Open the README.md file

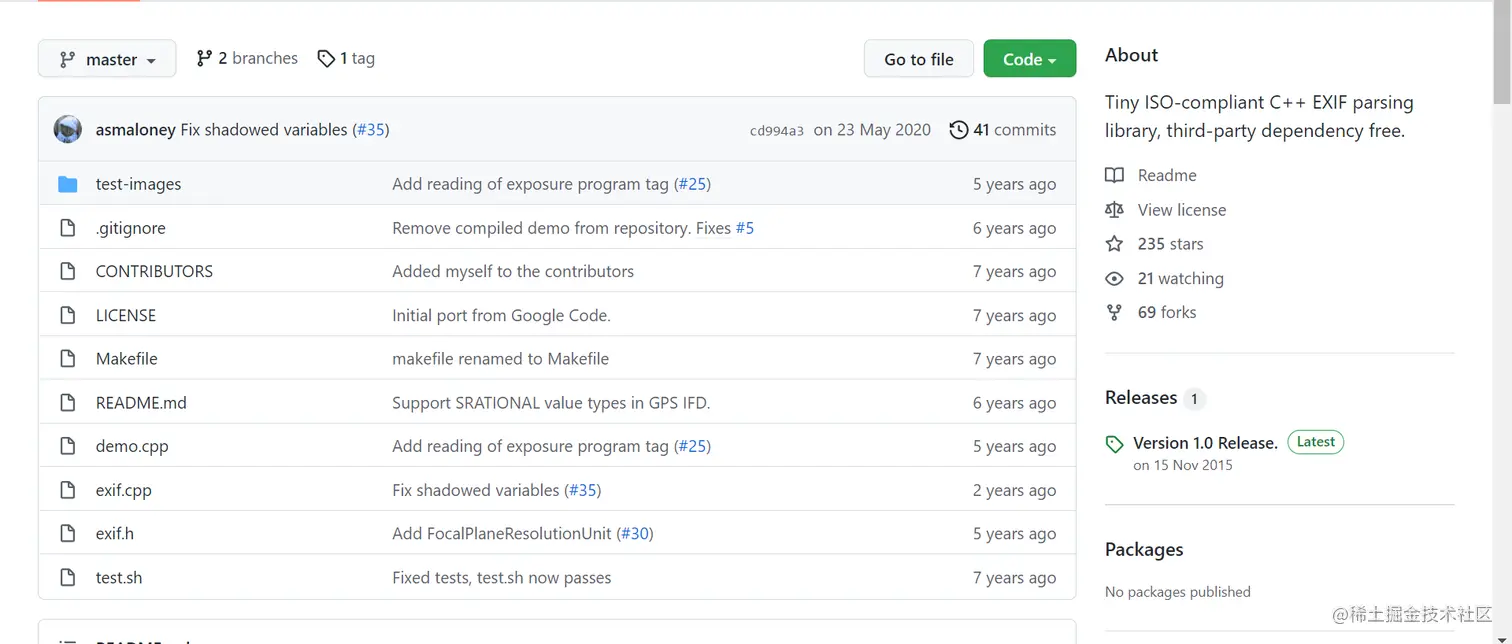point(141,403)
